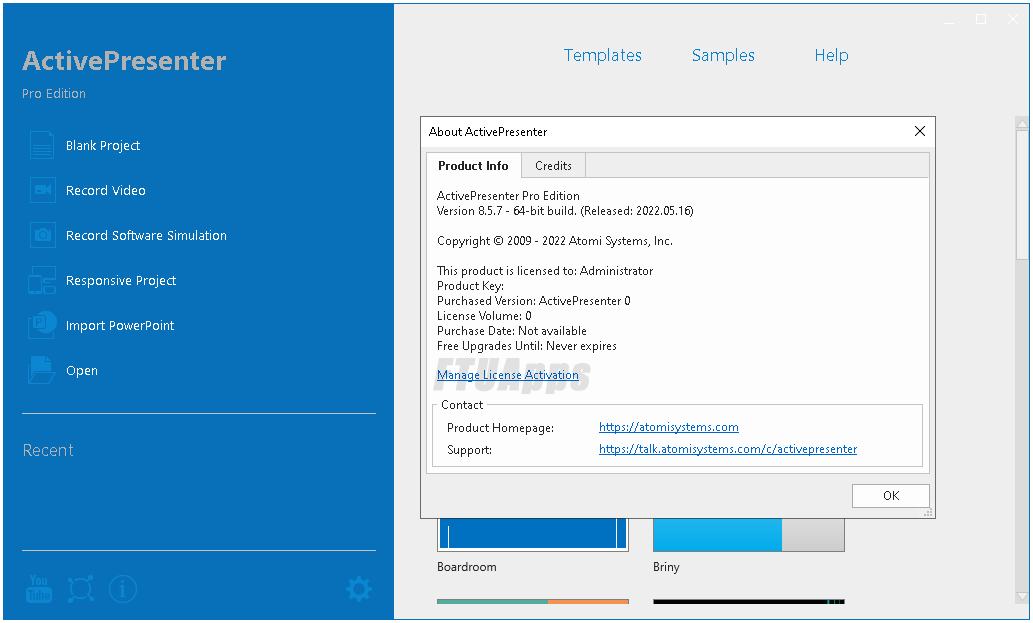Screen dimensions: 1033x623
Task: Select the Boardroom template thumbnail
Action: click(533, 534)
